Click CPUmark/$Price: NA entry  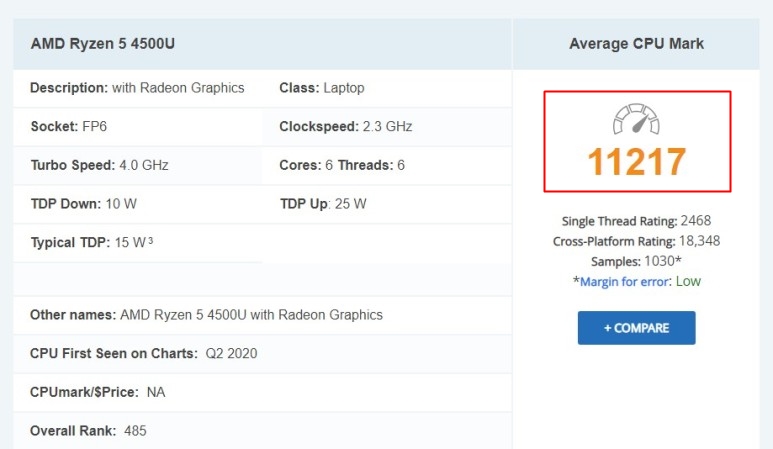click(x=98, y=392)
